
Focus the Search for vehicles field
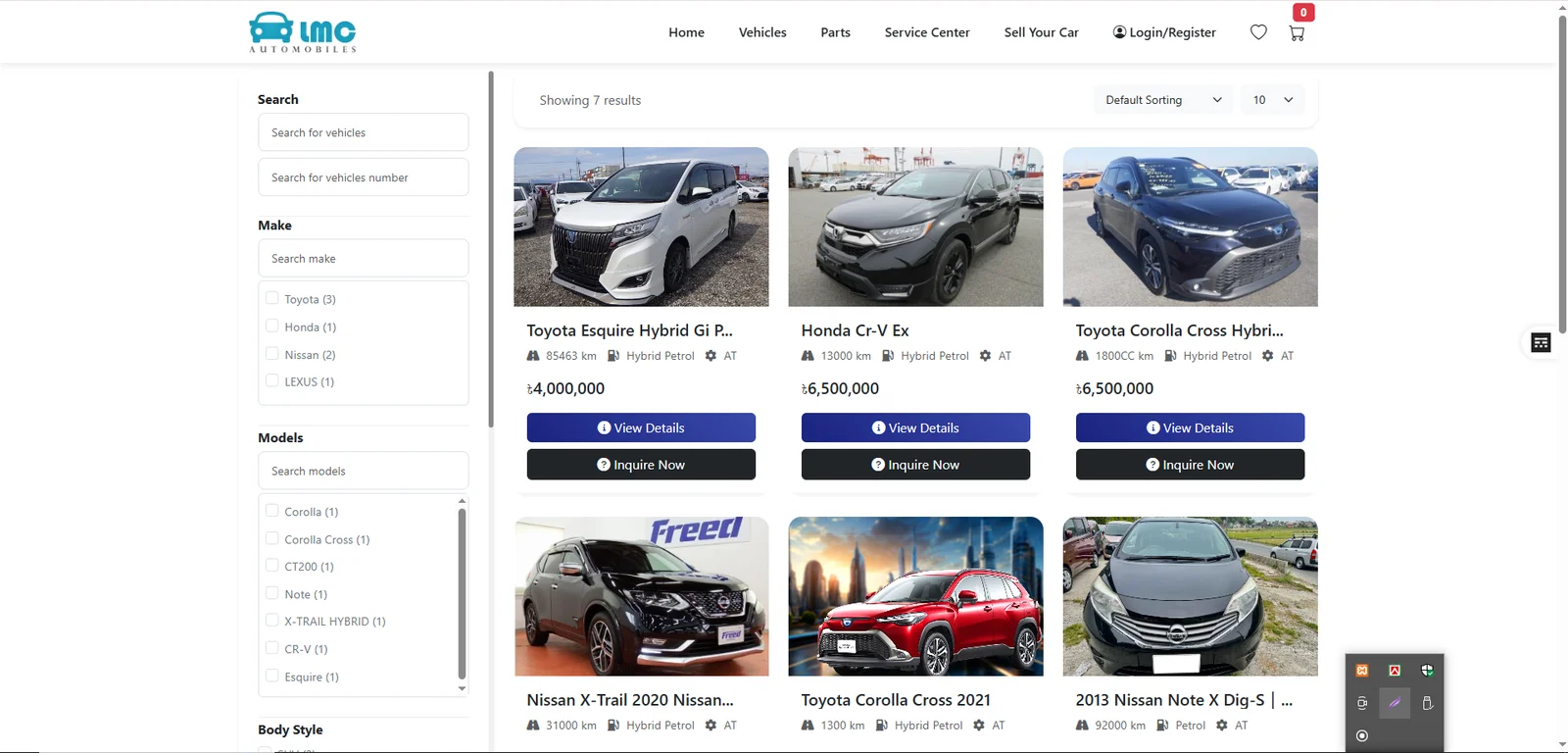coord(363,132)
